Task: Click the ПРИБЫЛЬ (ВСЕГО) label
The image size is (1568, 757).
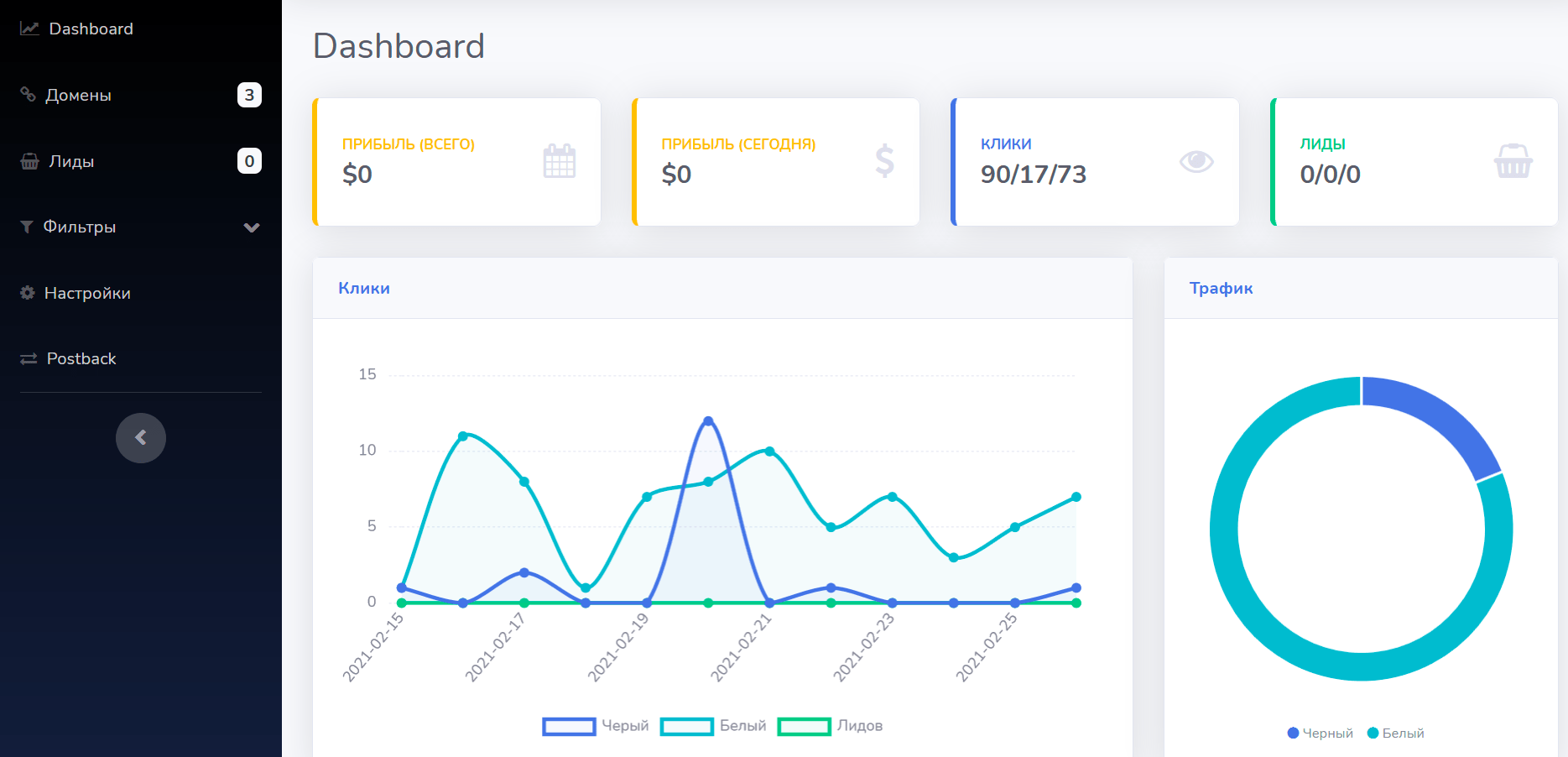Action: (409, 144)
